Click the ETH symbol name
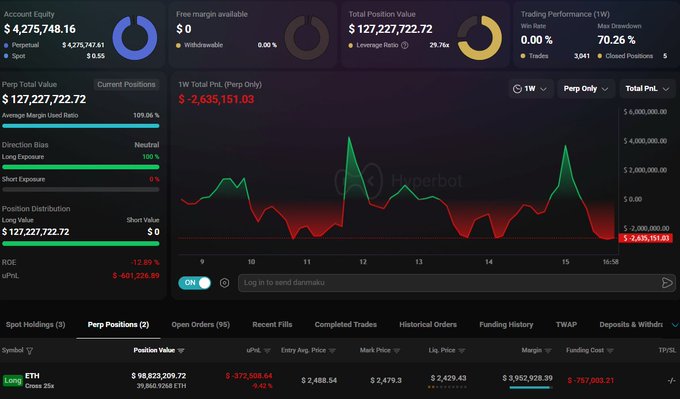 pyautogui.click(x=32, y=376)
